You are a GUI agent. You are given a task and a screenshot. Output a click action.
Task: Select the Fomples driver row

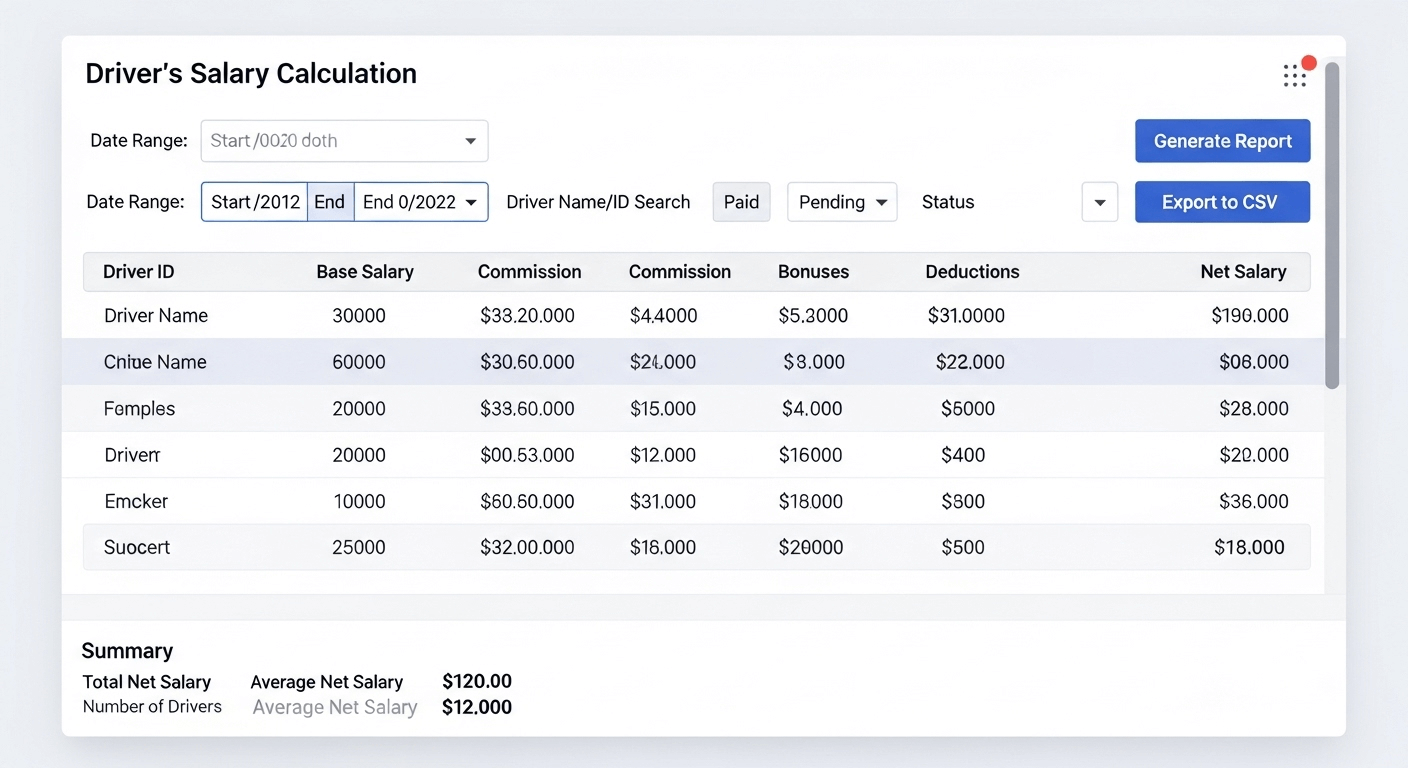[x=140, y=409]
